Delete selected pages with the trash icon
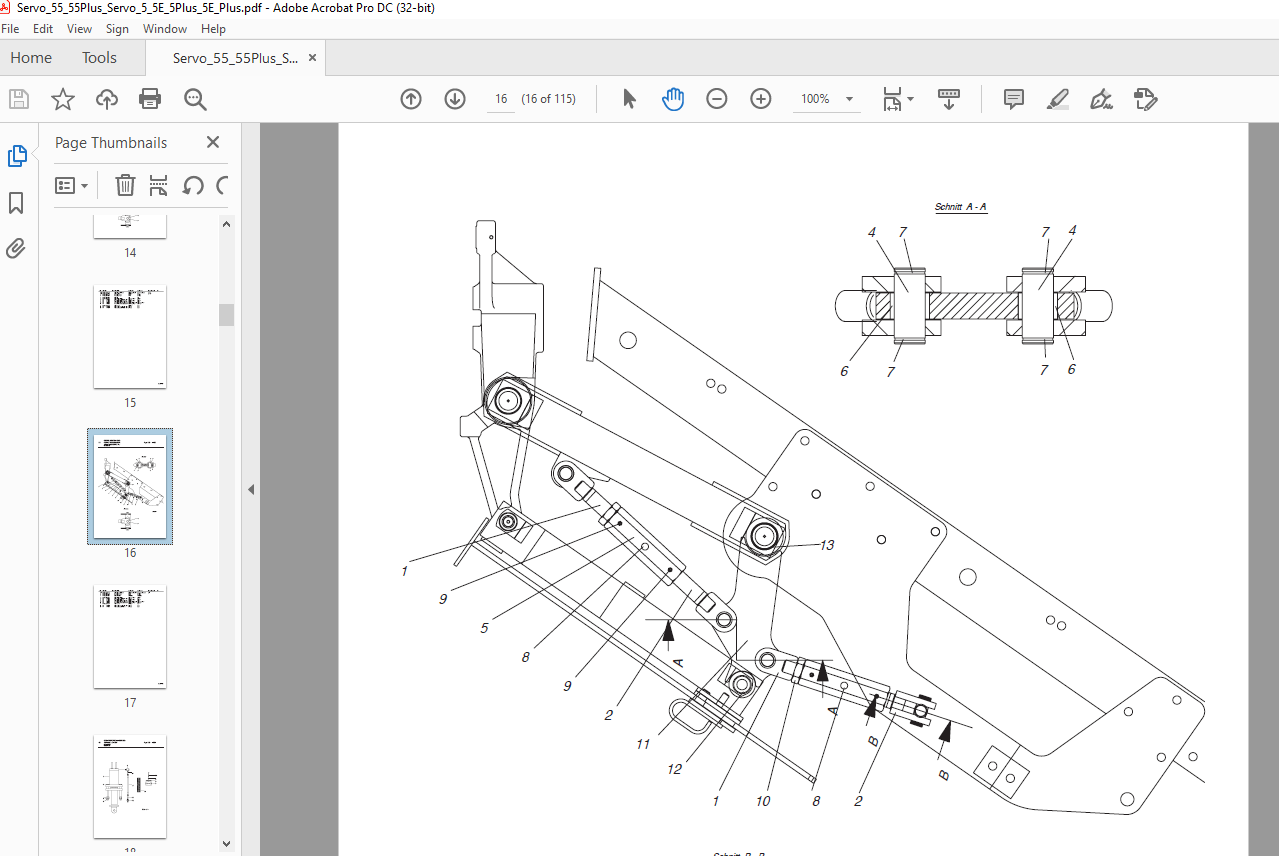 (125, 185)
